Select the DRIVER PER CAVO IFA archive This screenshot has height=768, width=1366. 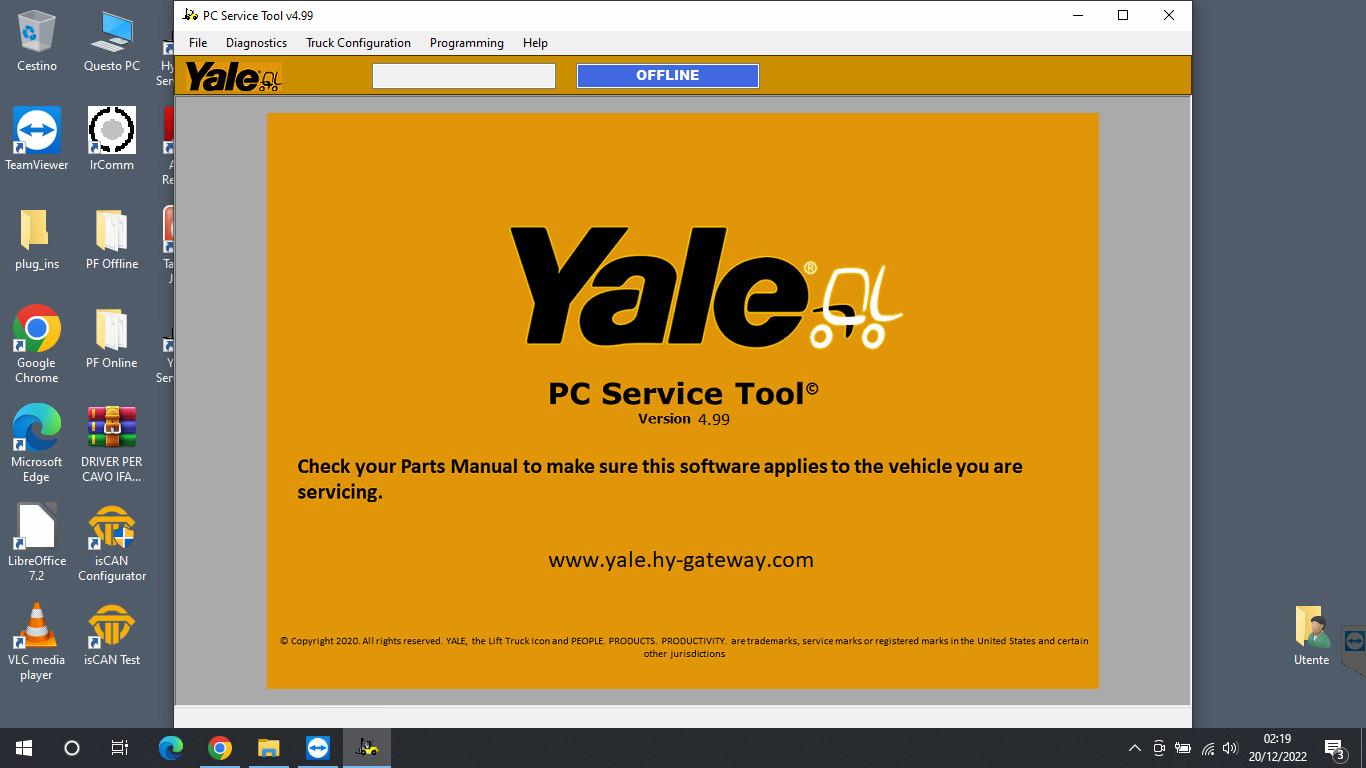pyautogui.click(x=112, y=443)
